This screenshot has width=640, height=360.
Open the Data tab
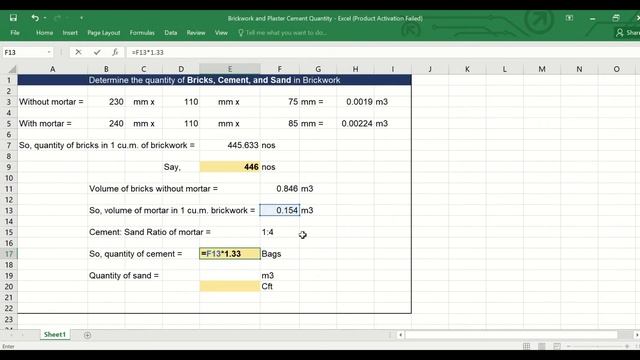click(171, 33)
